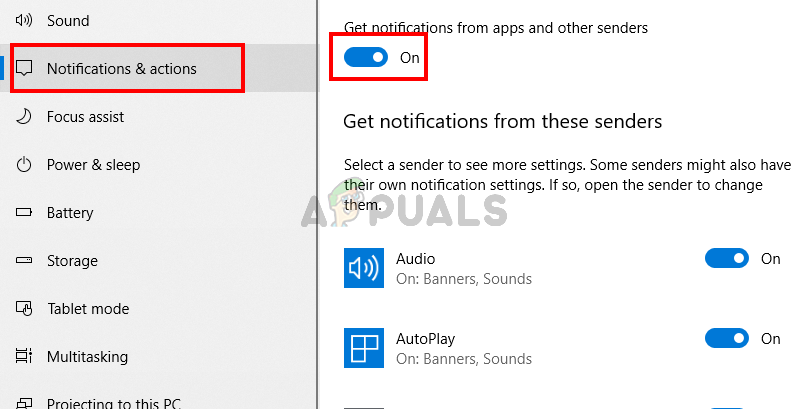The width and height of the screenshot is (812, 409).
Task: Toggle AutoPlay notifications switch
Action: click(727, 339)
